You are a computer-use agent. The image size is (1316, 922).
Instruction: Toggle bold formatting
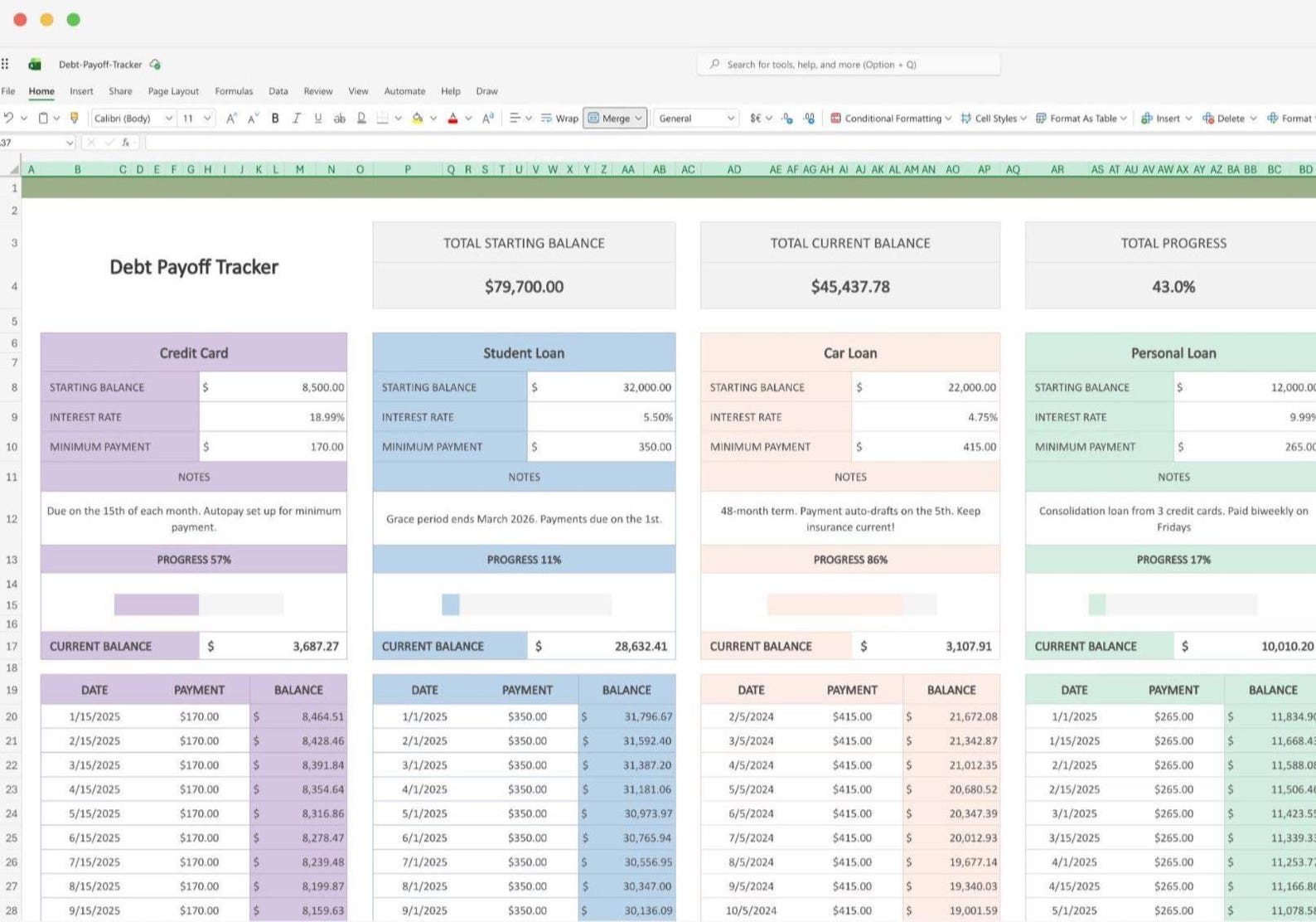coord(275,119)
